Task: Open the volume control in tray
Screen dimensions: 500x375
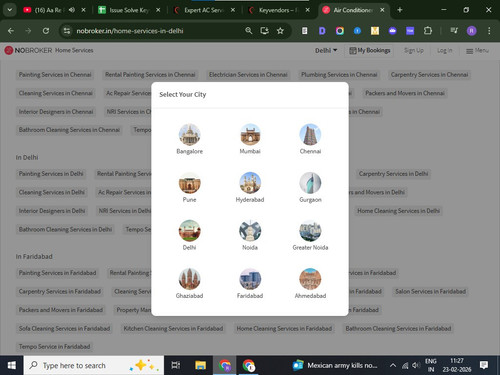Action: [x=416, y=366]
